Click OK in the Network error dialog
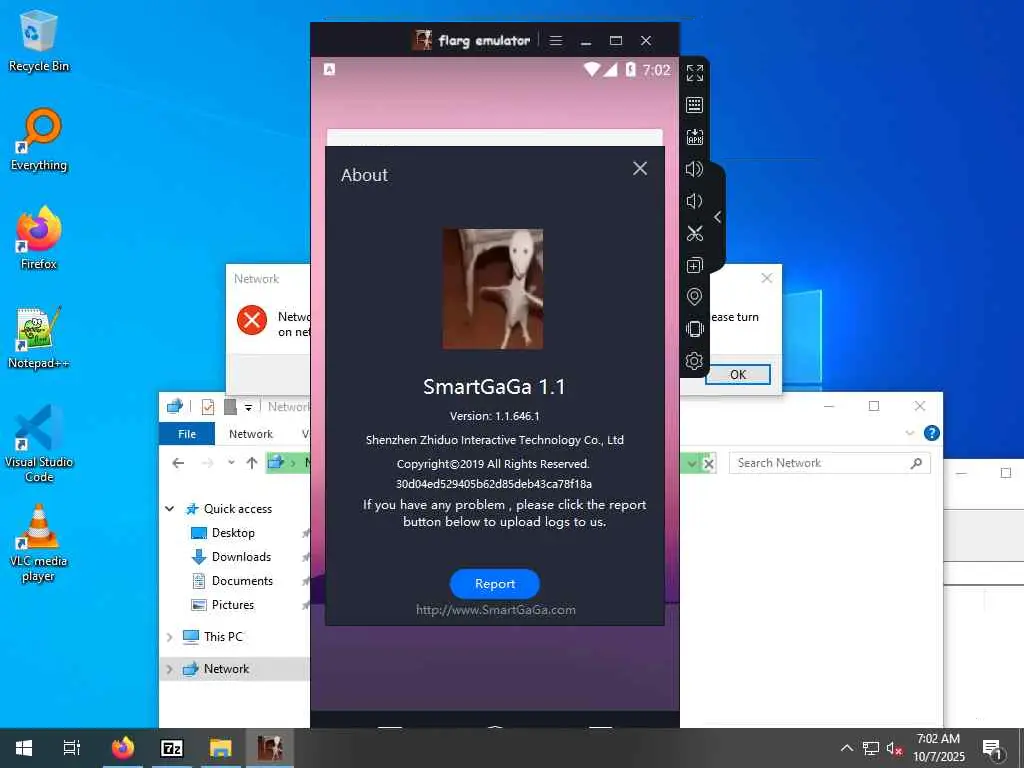 [738, 374]
